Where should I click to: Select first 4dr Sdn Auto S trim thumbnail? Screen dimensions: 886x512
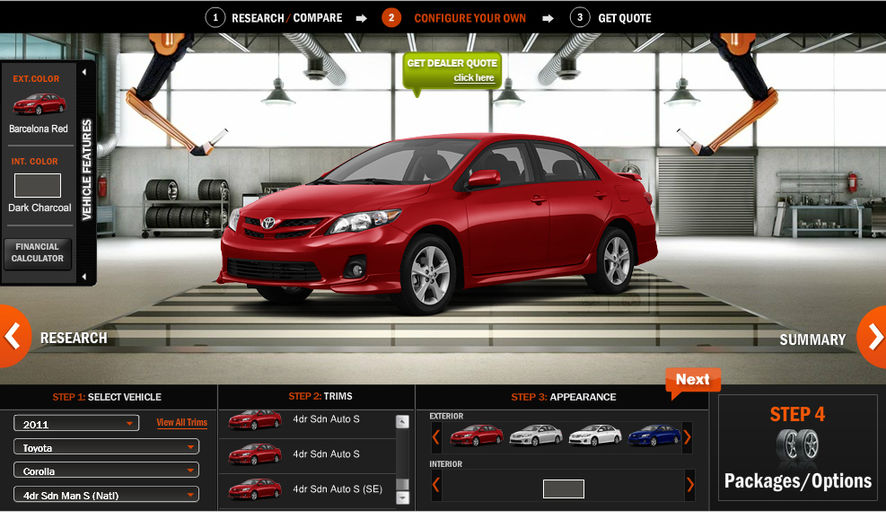click(x=254, y=420)
